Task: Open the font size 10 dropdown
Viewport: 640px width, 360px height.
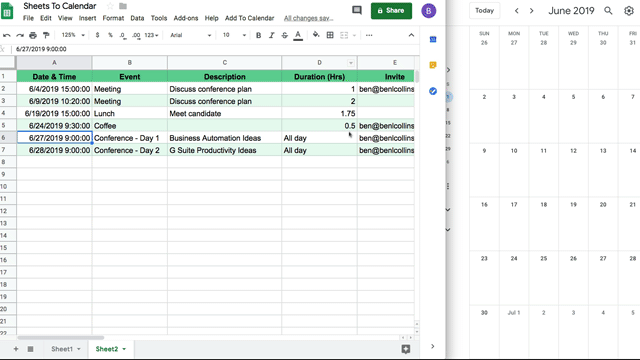Action: point(234,36)
